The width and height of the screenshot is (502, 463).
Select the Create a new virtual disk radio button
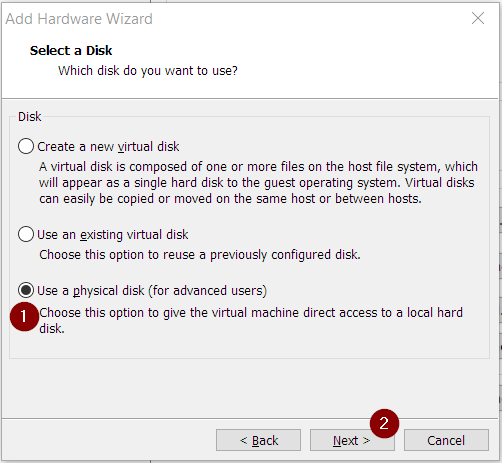pyautogui.click(x=26, y=146)
